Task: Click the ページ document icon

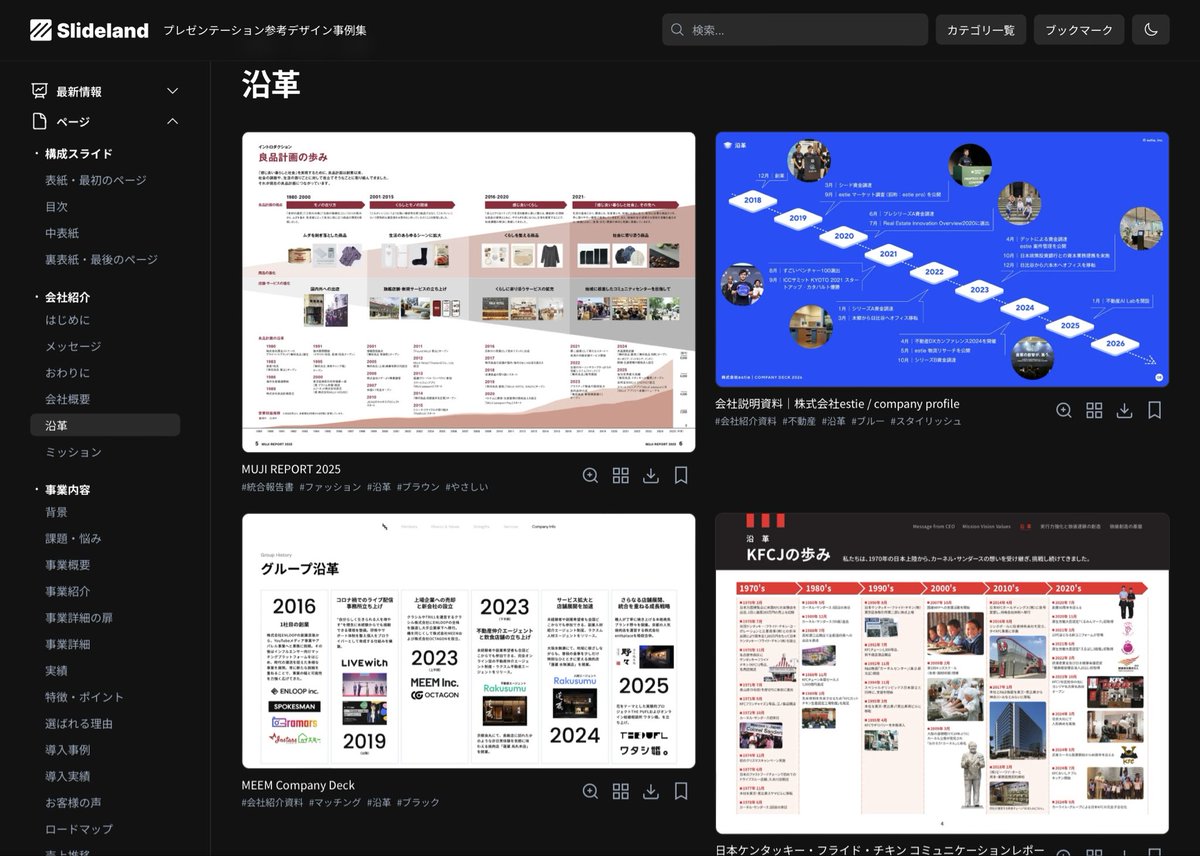Action: click(x=40, y=121)
